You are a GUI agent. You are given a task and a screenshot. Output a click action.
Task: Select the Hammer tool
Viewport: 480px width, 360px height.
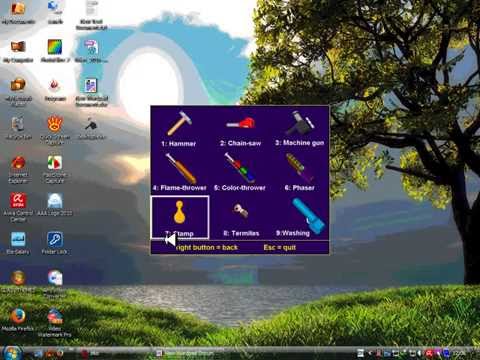[179, 129]
